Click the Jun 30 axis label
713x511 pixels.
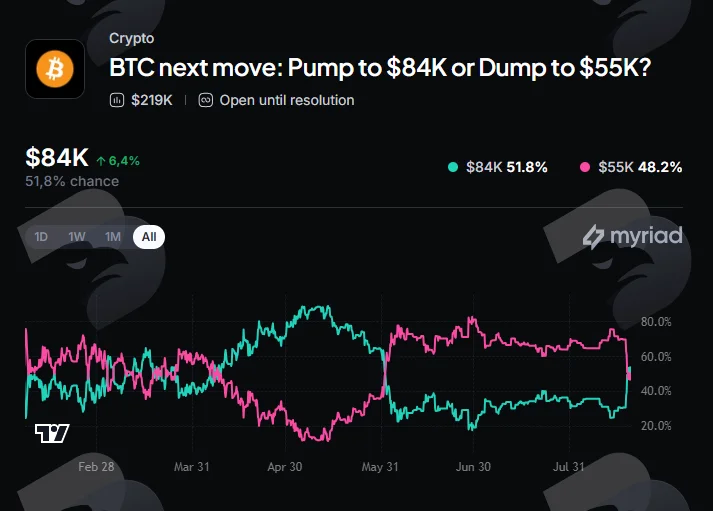click(x=473, y=467)
